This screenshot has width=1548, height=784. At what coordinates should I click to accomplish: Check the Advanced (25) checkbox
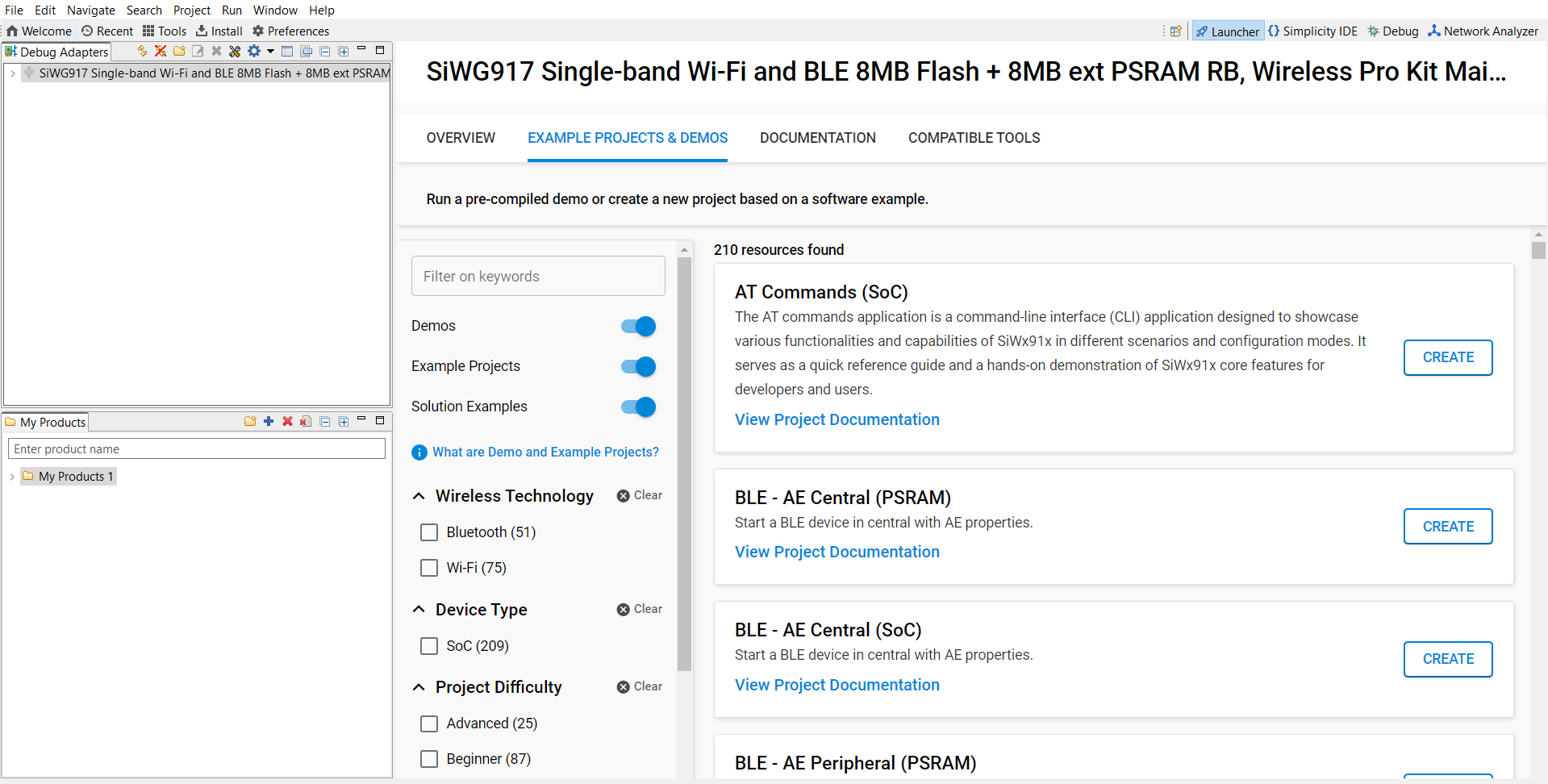point(429,724)
